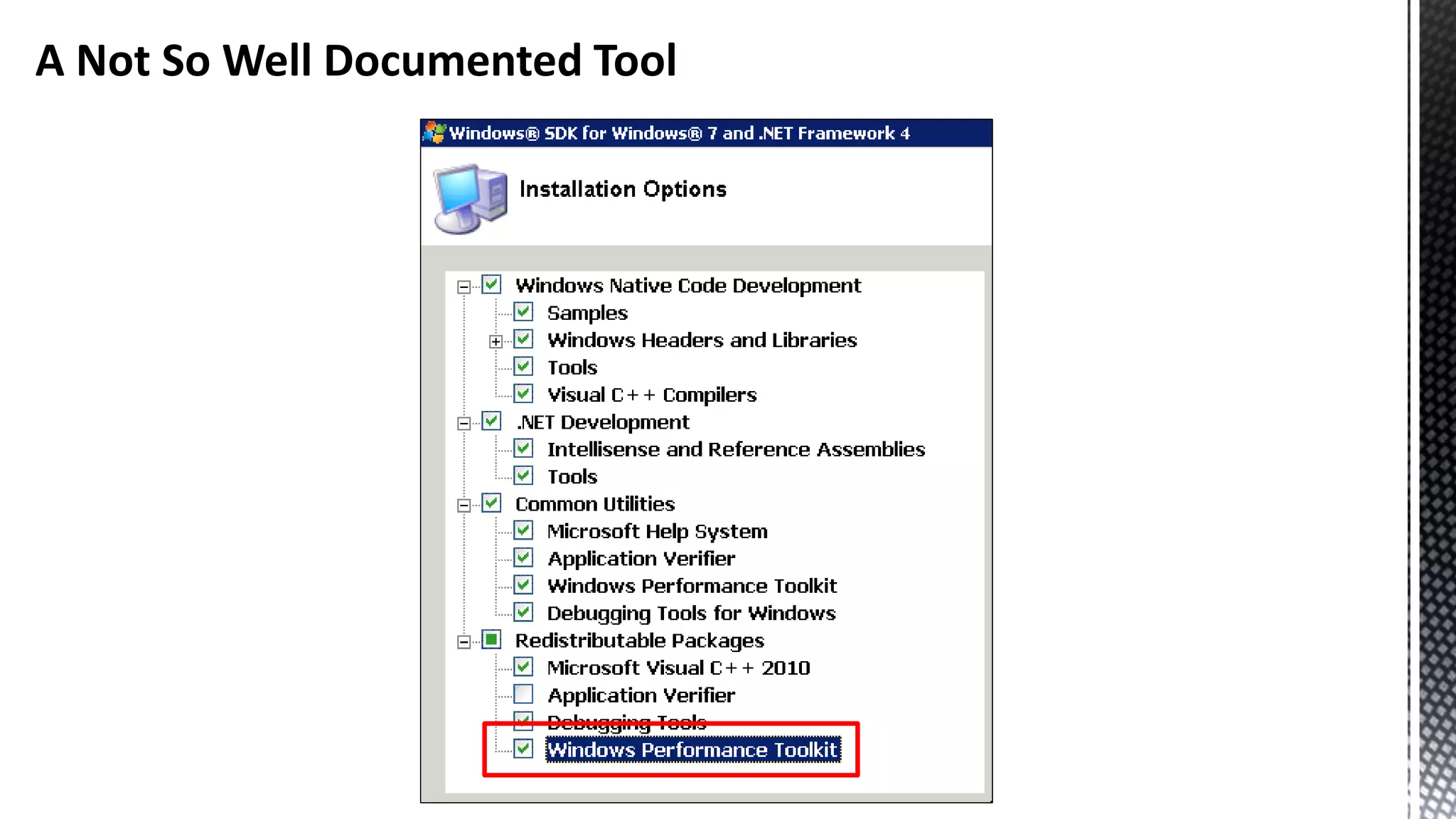Select Application Verifier label under Redistributable Packages
The image size is (1456, 819).
click(641, 695)
